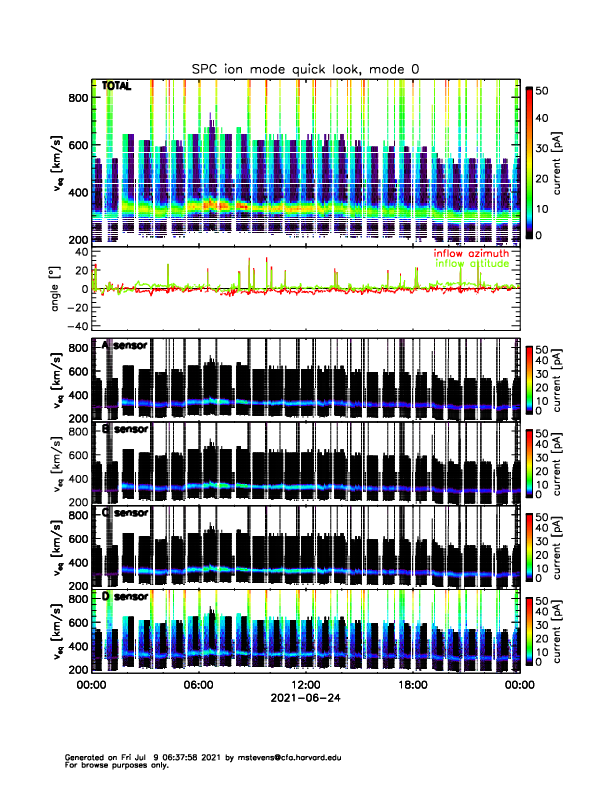
Task: Click the mstevens@cfa.harvard.edu email address
Action: [x=300, y=757]
